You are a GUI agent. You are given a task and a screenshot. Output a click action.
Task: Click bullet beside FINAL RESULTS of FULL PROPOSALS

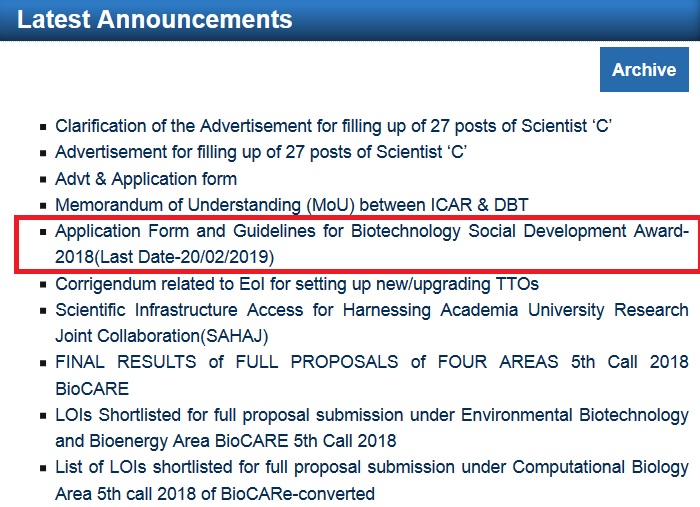43,363
